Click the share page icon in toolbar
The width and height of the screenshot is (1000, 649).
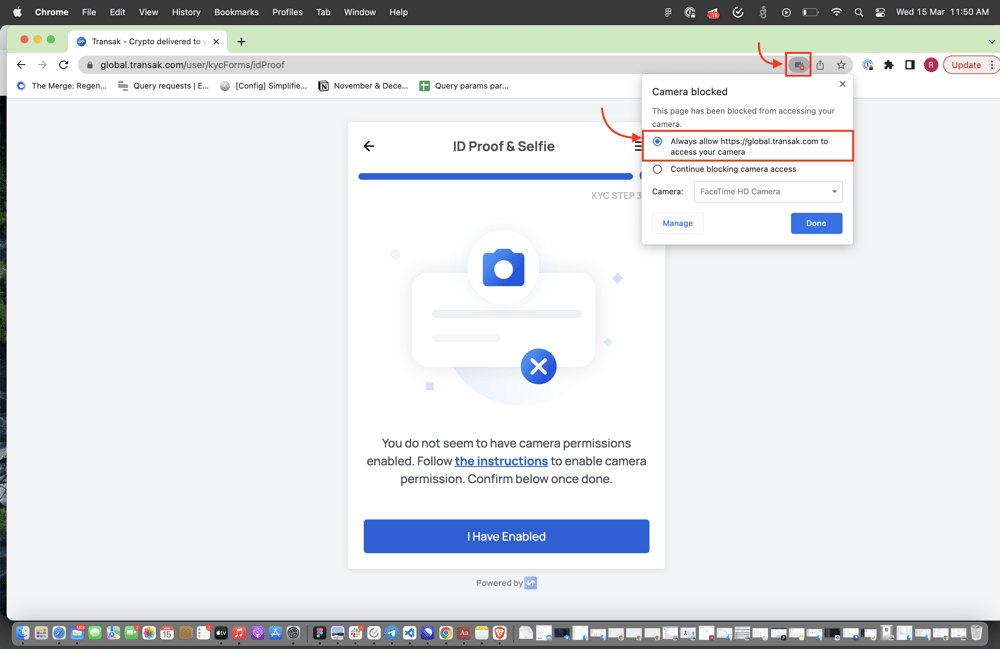820,65
